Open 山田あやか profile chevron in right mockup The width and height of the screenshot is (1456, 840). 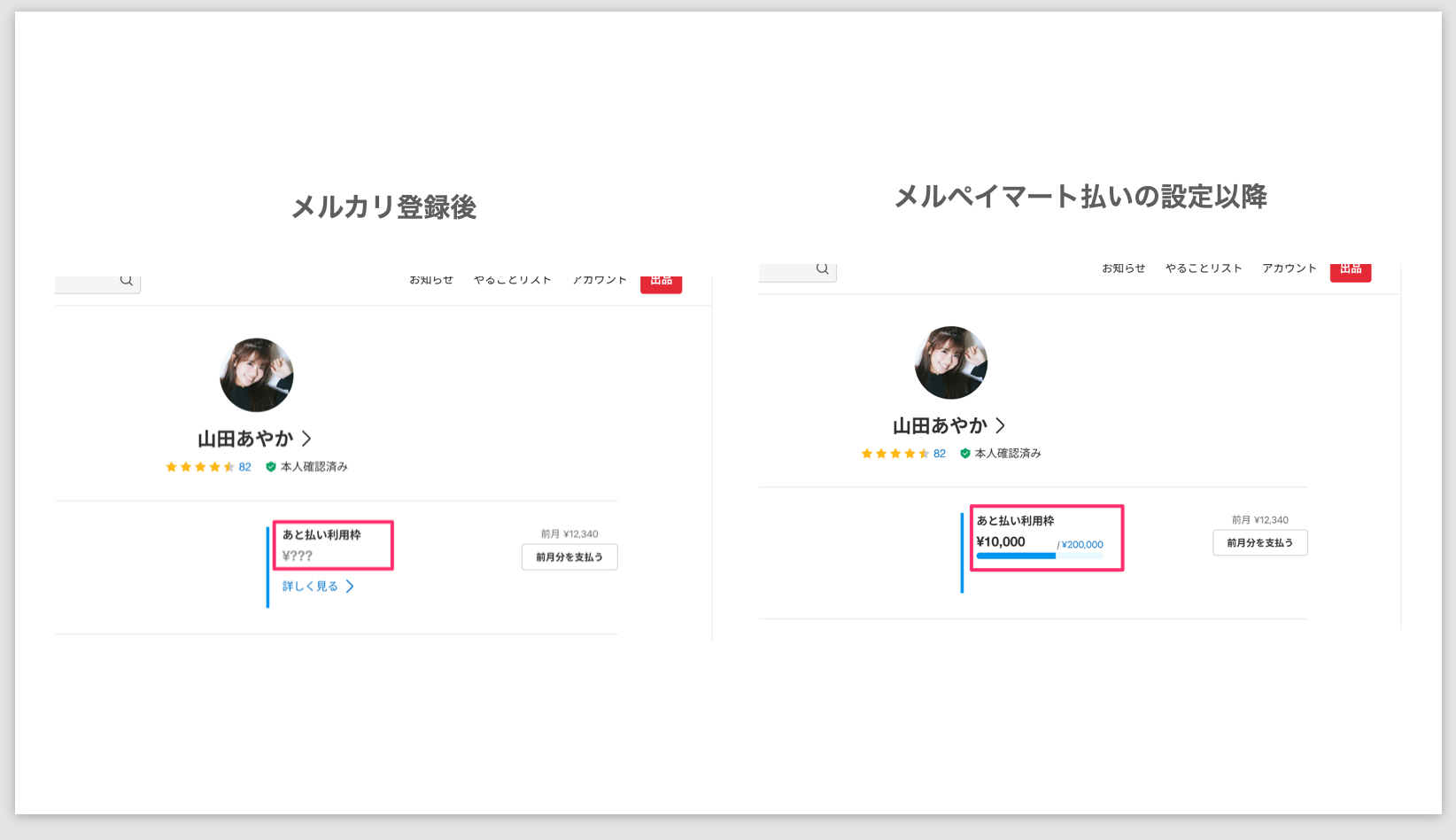(x=1001, y=425)
